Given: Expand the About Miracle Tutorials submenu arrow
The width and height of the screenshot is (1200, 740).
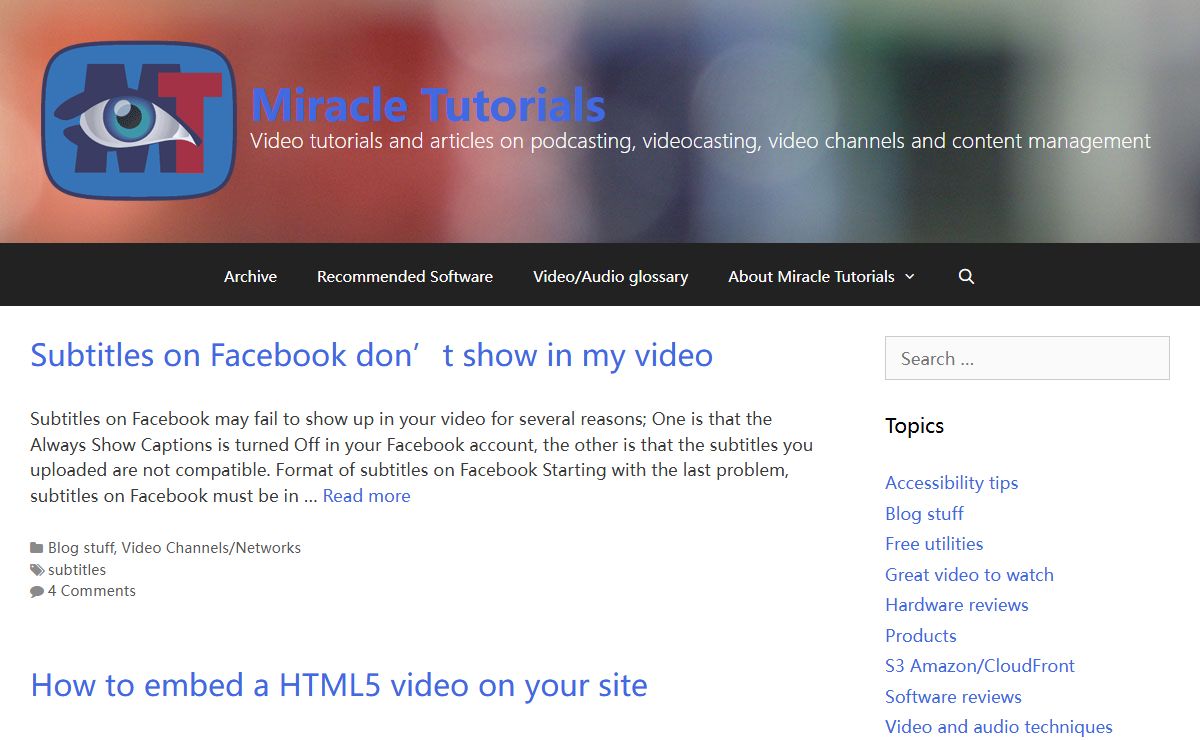Looking at the screenshot, I should [x=910, y=276].
